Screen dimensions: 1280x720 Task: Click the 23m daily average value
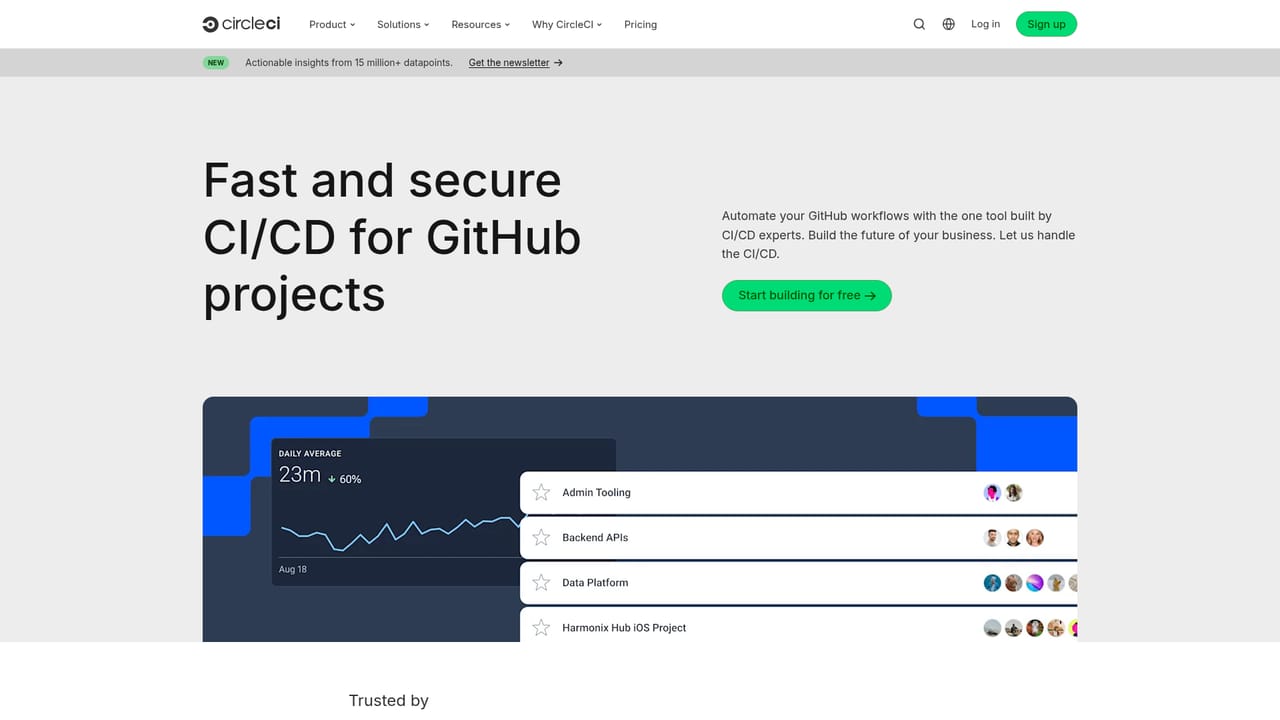299,475
